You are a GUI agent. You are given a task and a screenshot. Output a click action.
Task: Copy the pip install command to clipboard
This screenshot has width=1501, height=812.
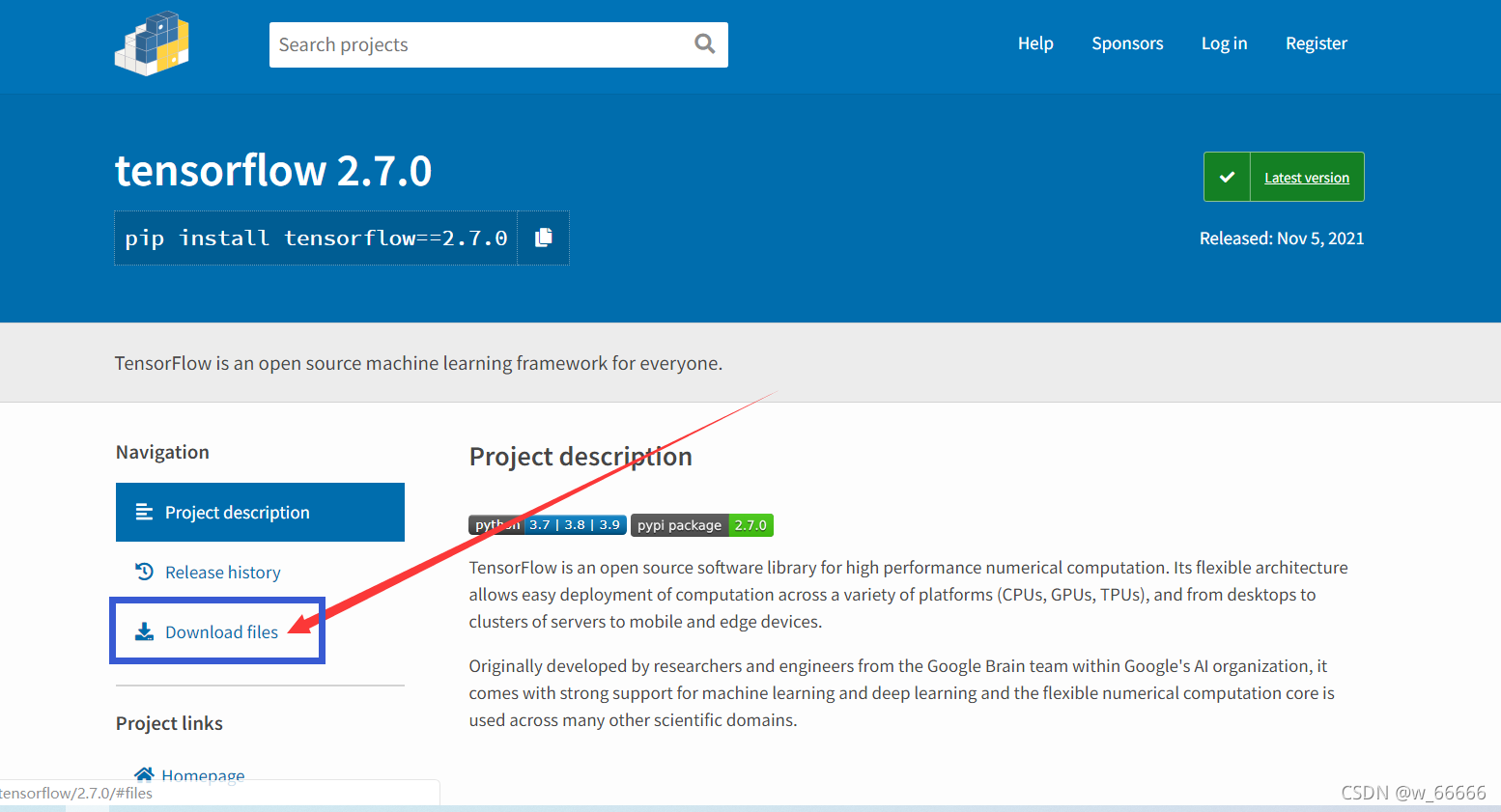coord(544,238)
